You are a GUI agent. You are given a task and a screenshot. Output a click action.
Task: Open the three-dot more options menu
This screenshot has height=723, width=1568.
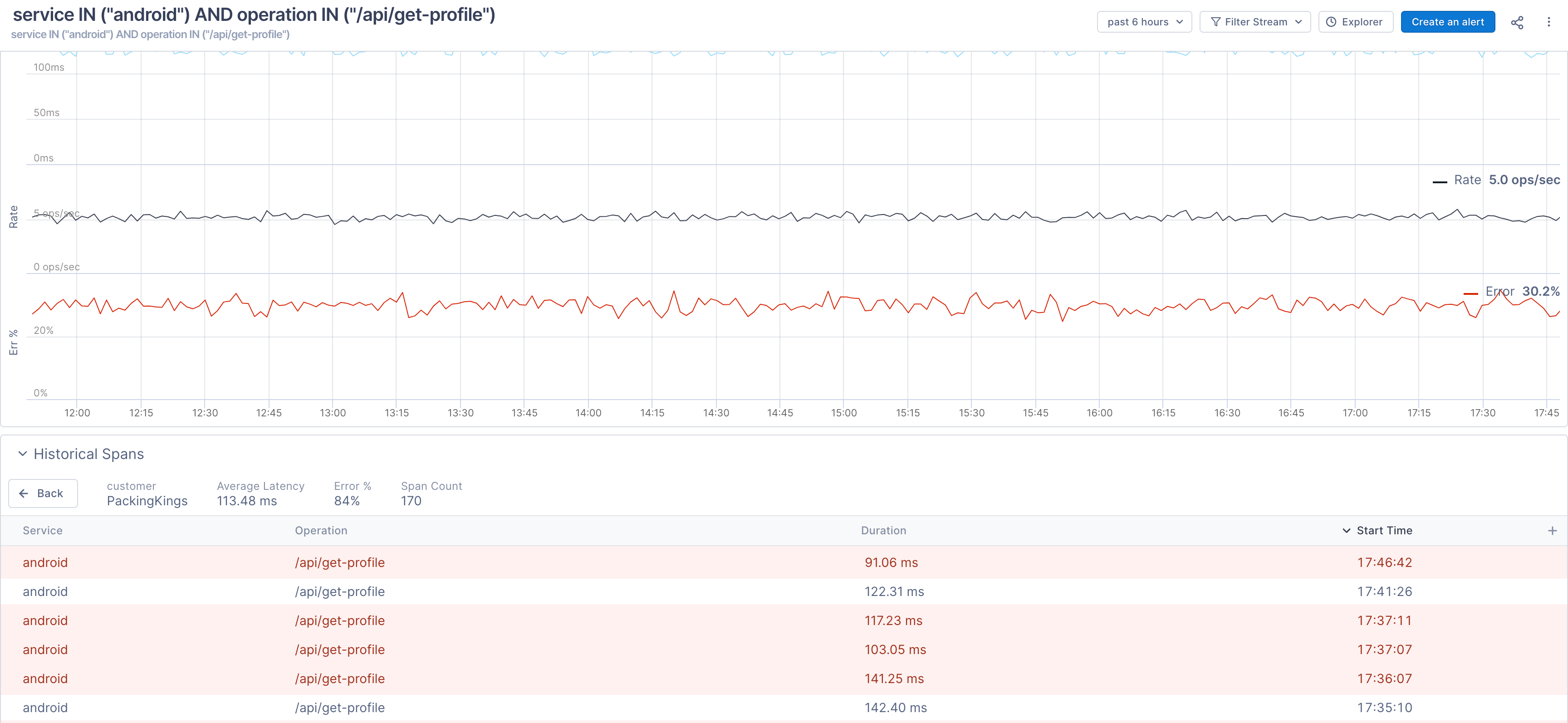pos(1548,23)
